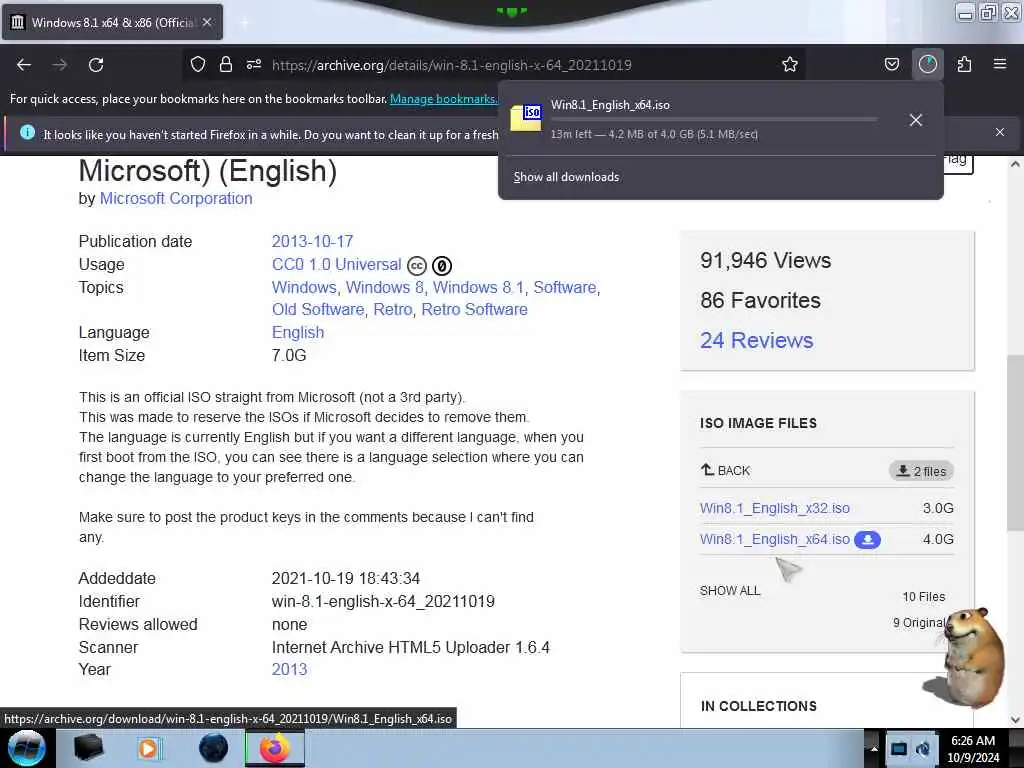The width and height of the screenshot is (1024, 768).
Task: Open Manage bookmarks link
Action: click(444, 99)
